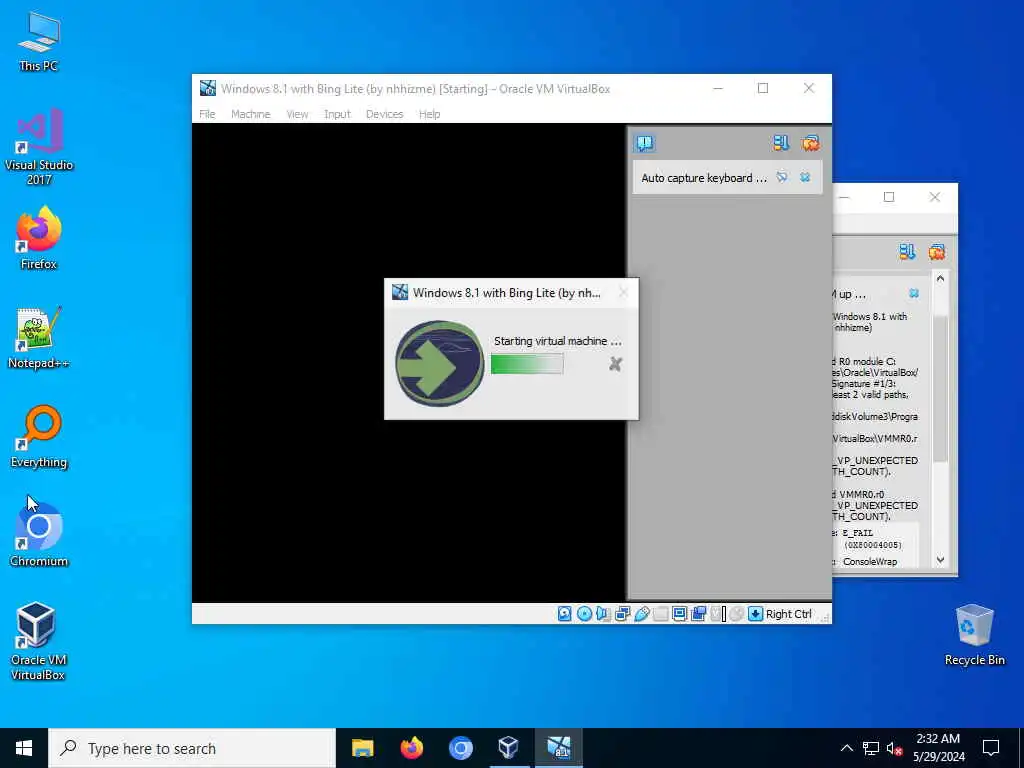Click the network adapters status icon

[622, 614]
